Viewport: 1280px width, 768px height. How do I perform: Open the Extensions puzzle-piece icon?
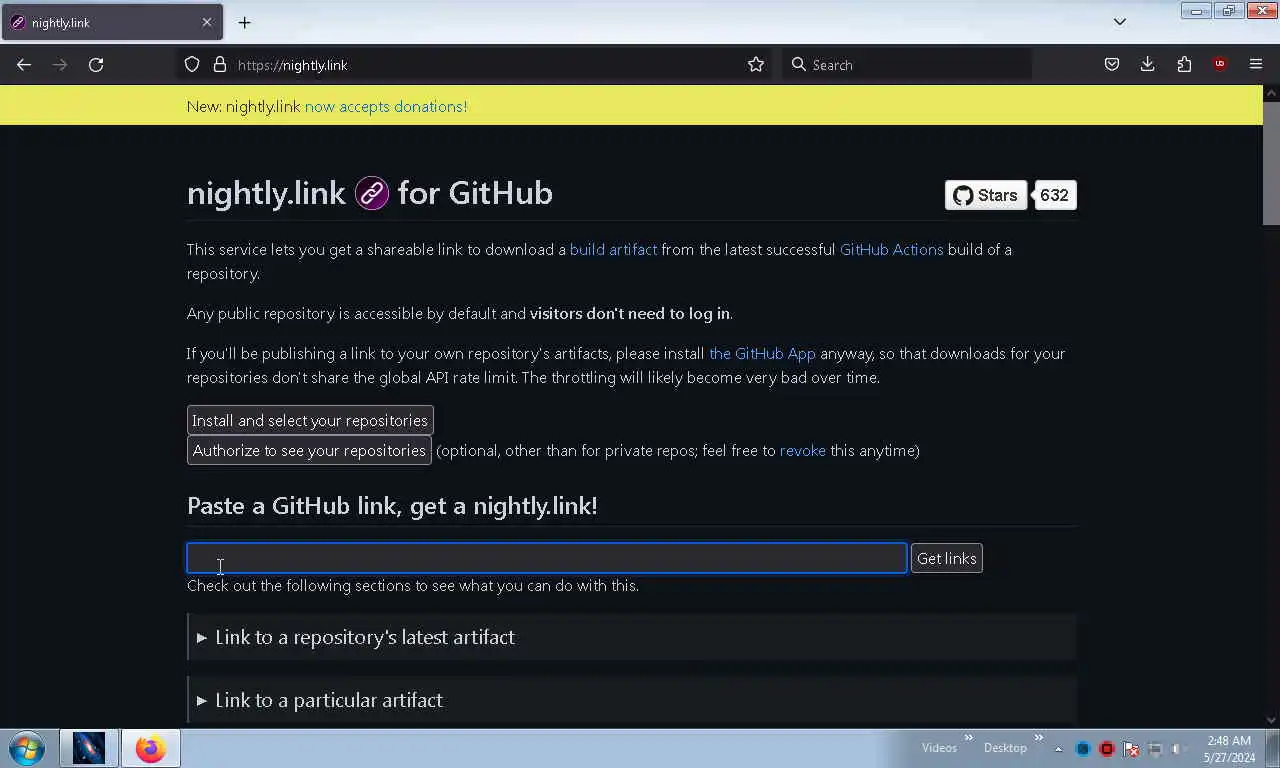click(1184, 65)
